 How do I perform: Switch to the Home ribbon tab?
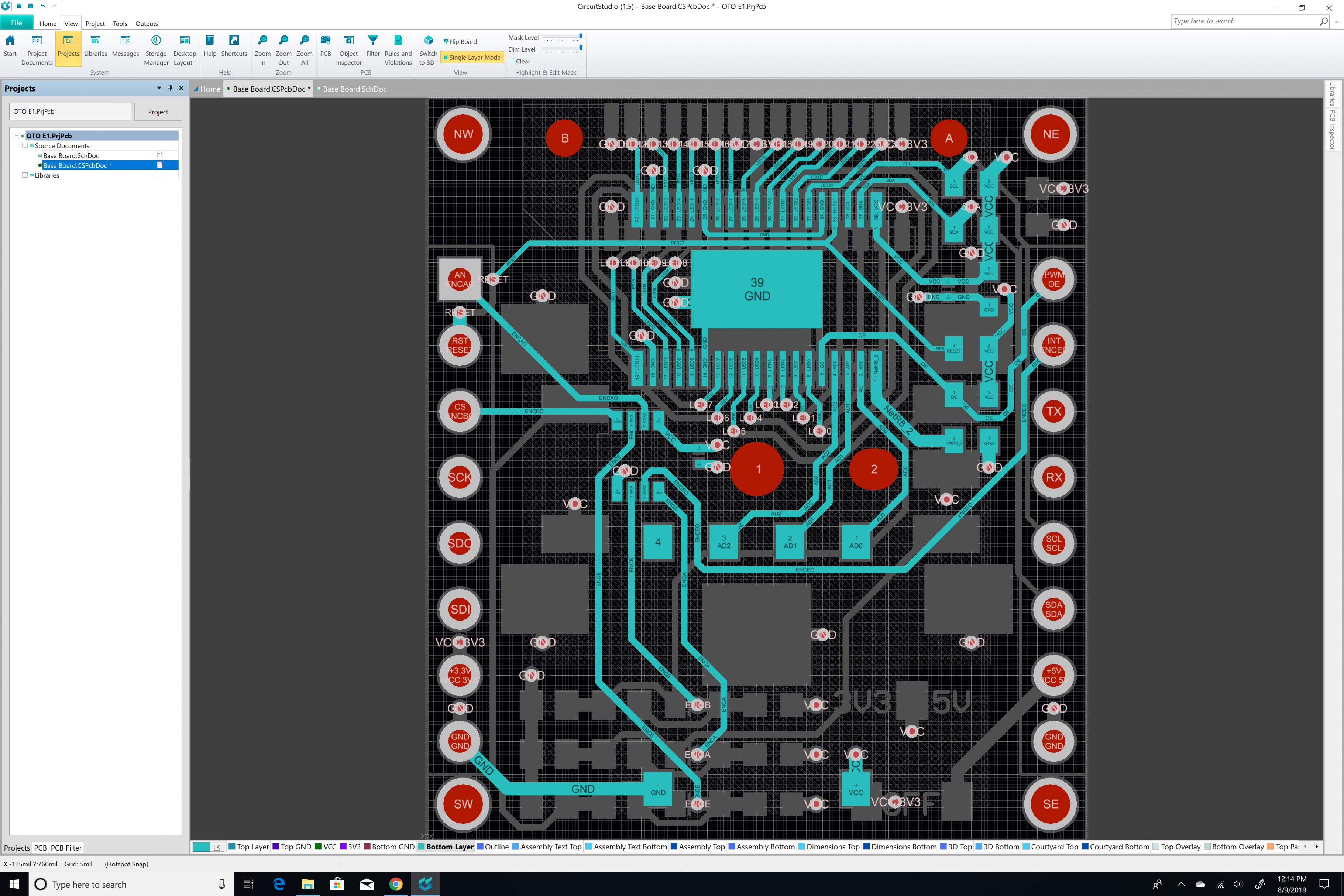[48, 23]
